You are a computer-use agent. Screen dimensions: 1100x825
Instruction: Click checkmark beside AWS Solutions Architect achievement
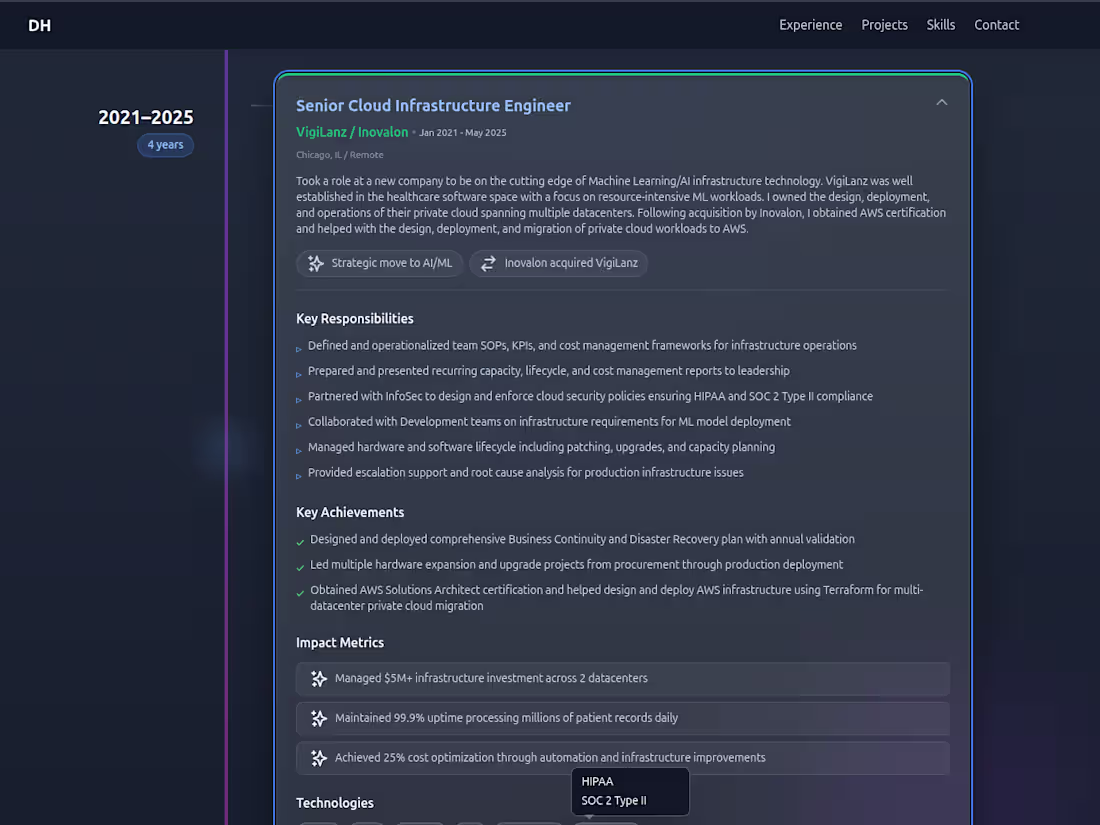click(300, 593)
